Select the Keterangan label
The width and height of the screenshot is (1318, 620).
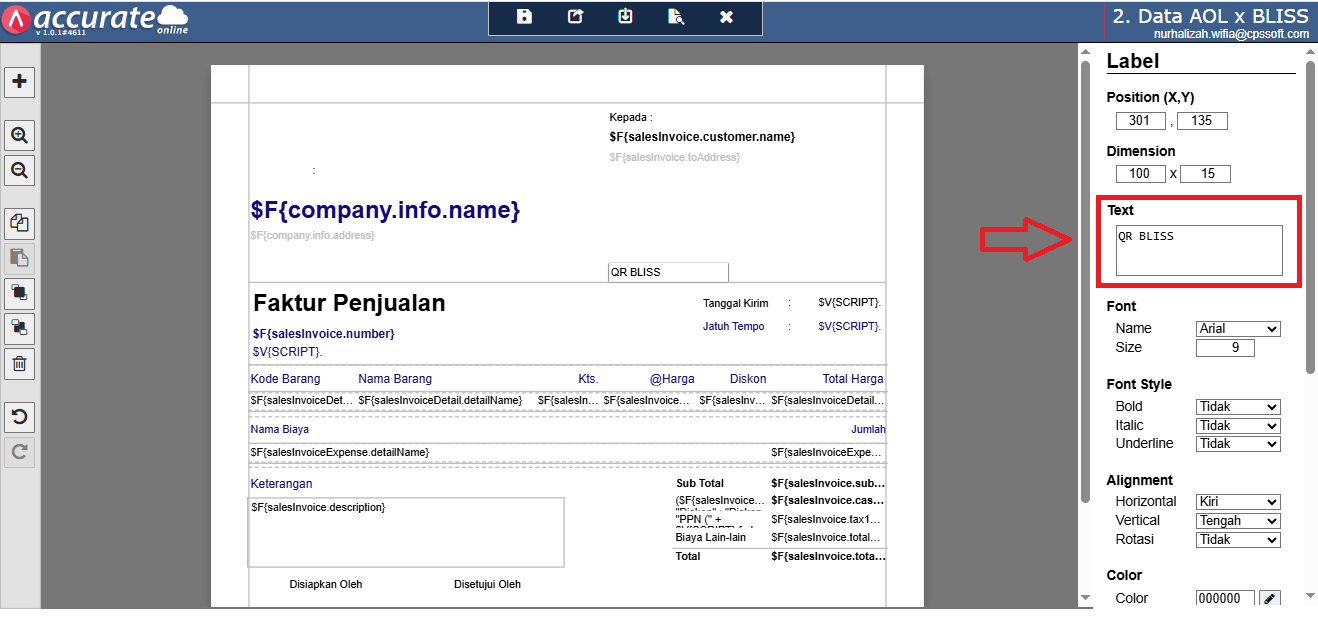281,484
